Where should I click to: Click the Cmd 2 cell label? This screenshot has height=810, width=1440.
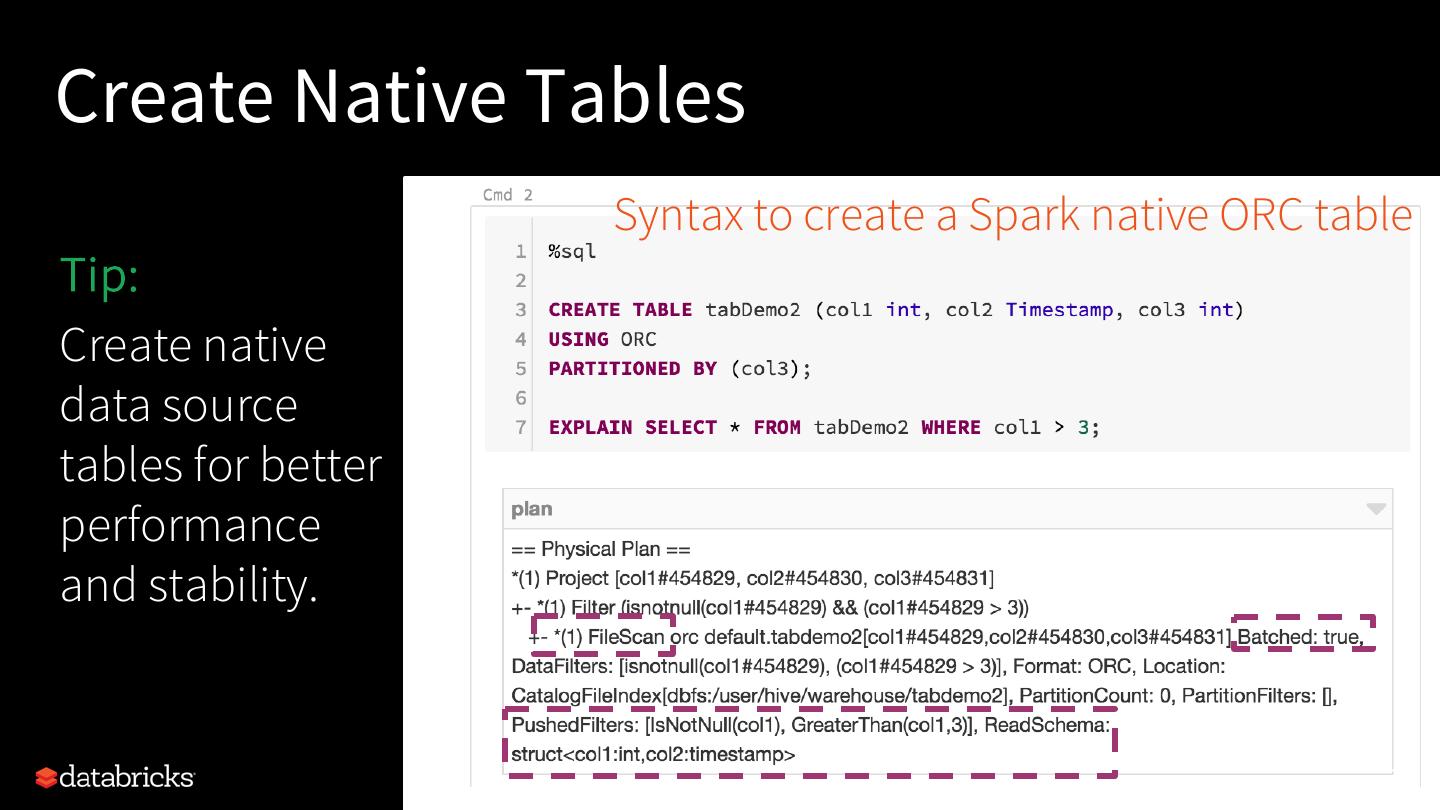pyautogui.click(x=508, y=195)
